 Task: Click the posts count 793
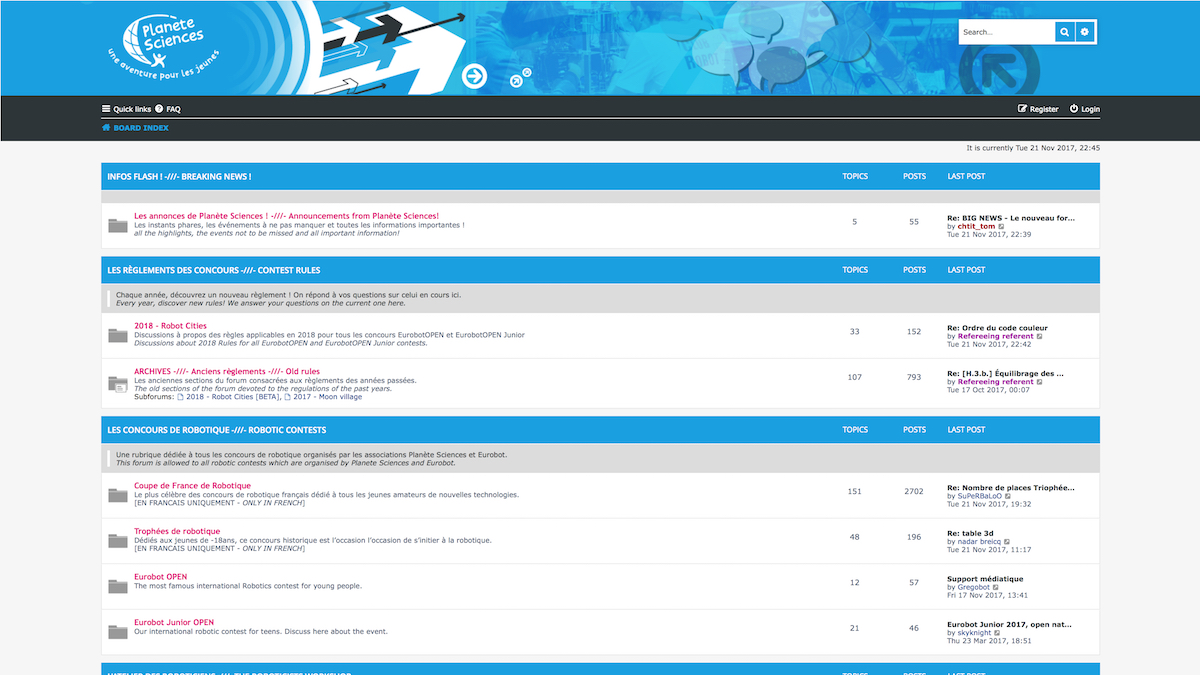914,377
